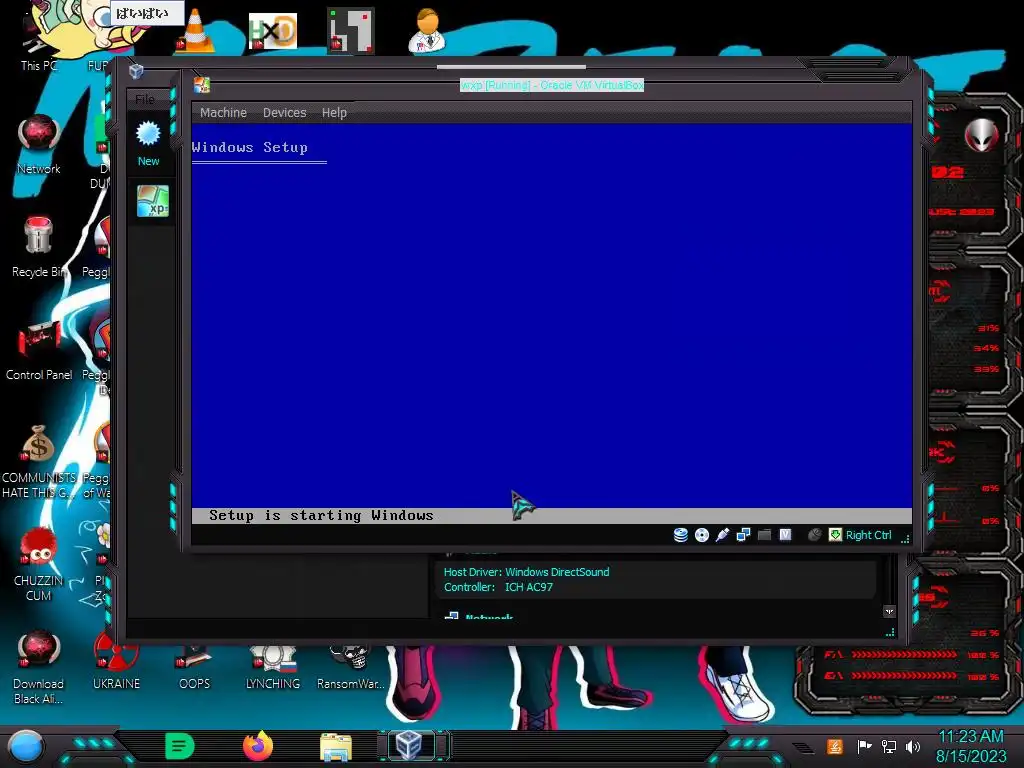
Task: Click the Controller: ICH AC97 line
Action: 498,587
